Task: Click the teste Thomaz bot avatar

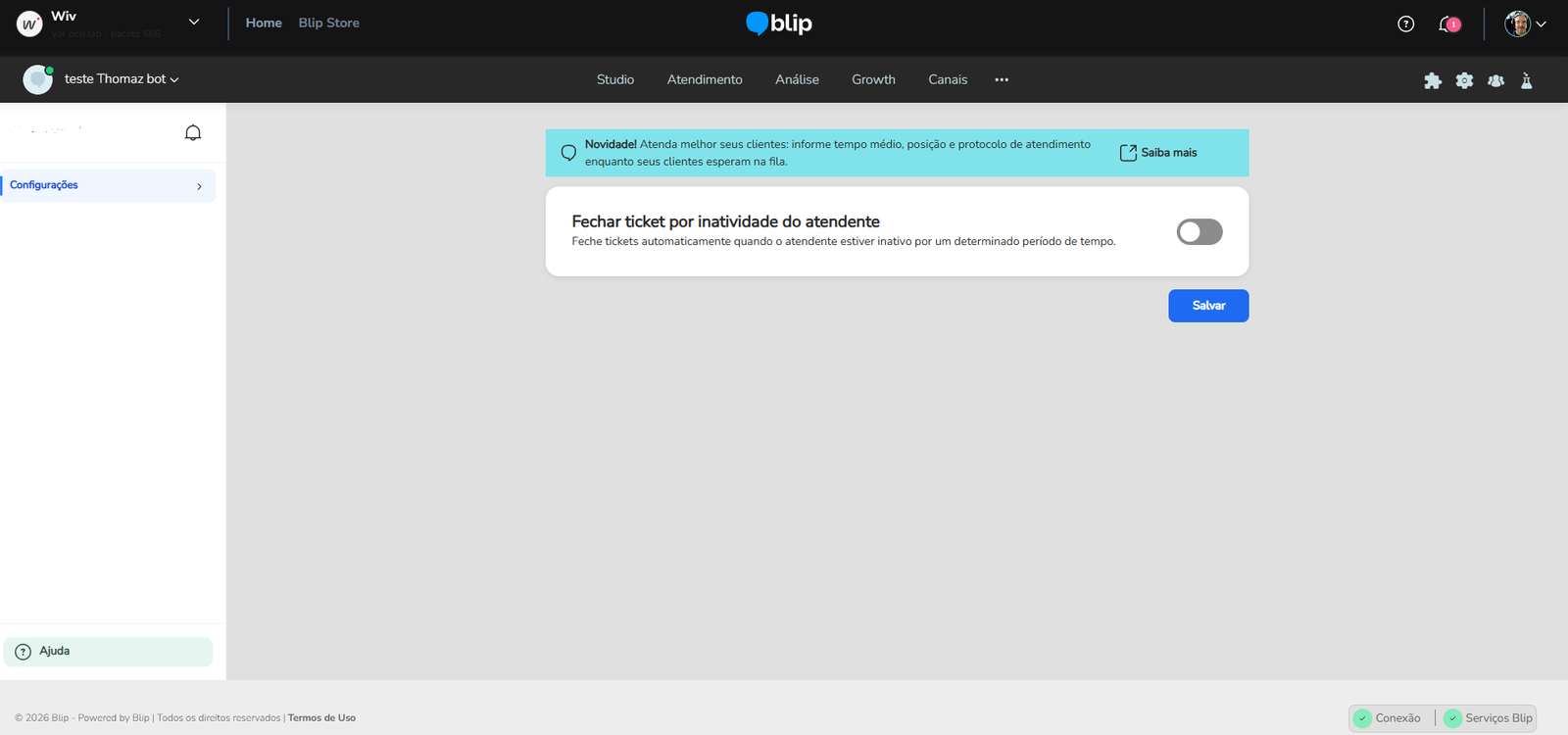Action: coord(38,79)
